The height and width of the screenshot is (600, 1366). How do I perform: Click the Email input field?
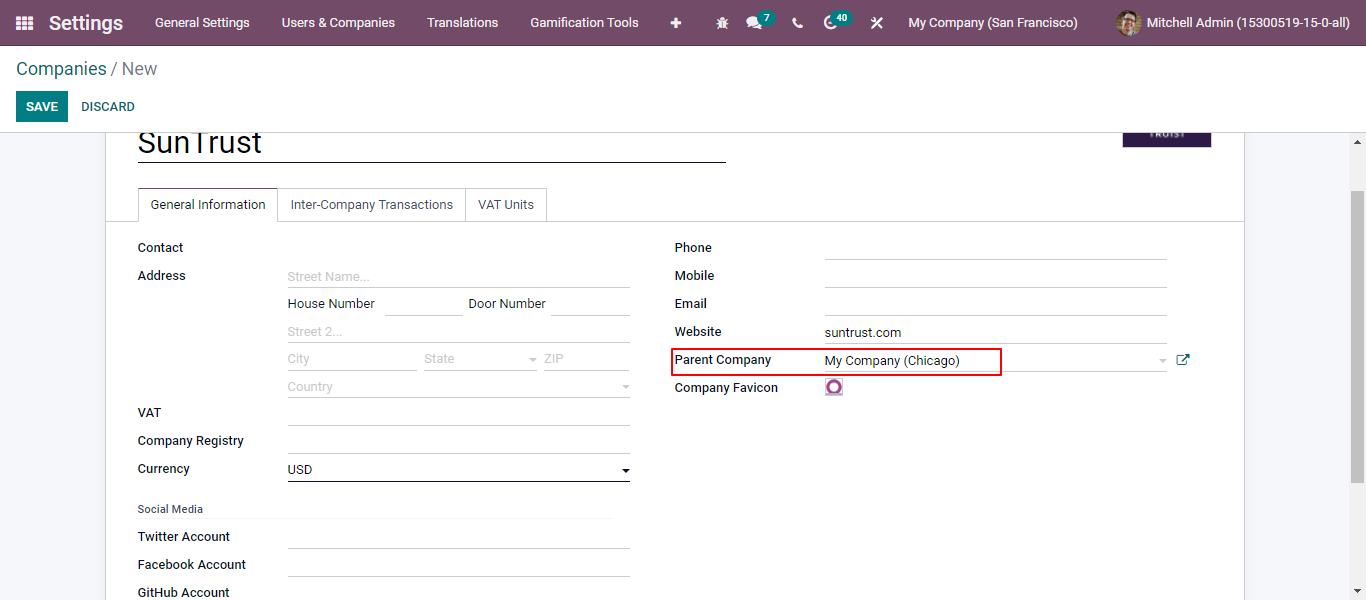996,304
